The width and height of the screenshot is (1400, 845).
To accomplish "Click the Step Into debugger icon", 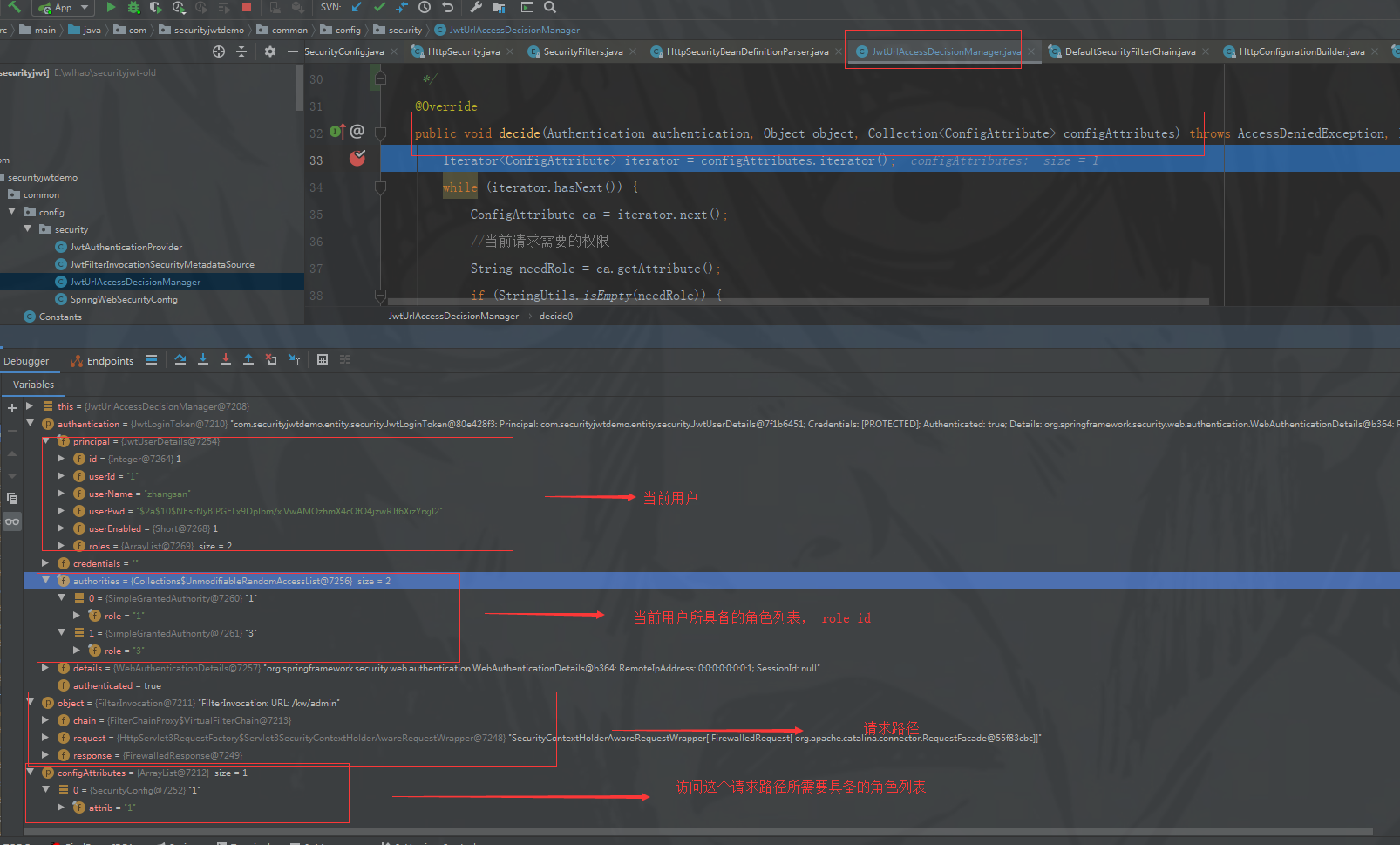I will click(x=203, y=359).
